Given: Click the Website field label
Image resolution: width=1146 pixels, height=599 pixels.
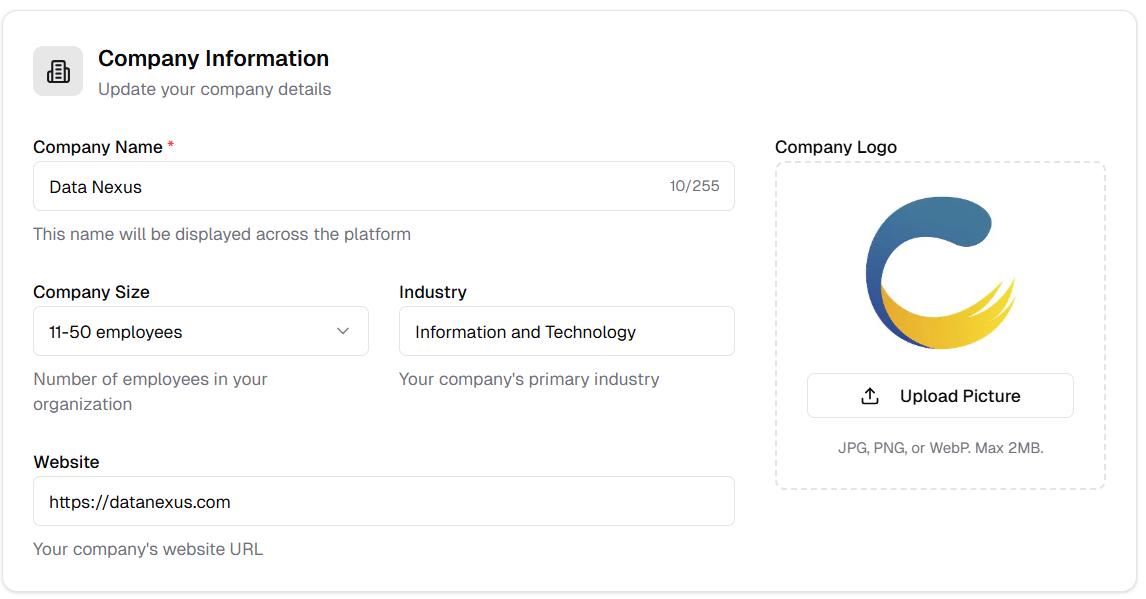Looking at the screenshot, I should 66,462.
